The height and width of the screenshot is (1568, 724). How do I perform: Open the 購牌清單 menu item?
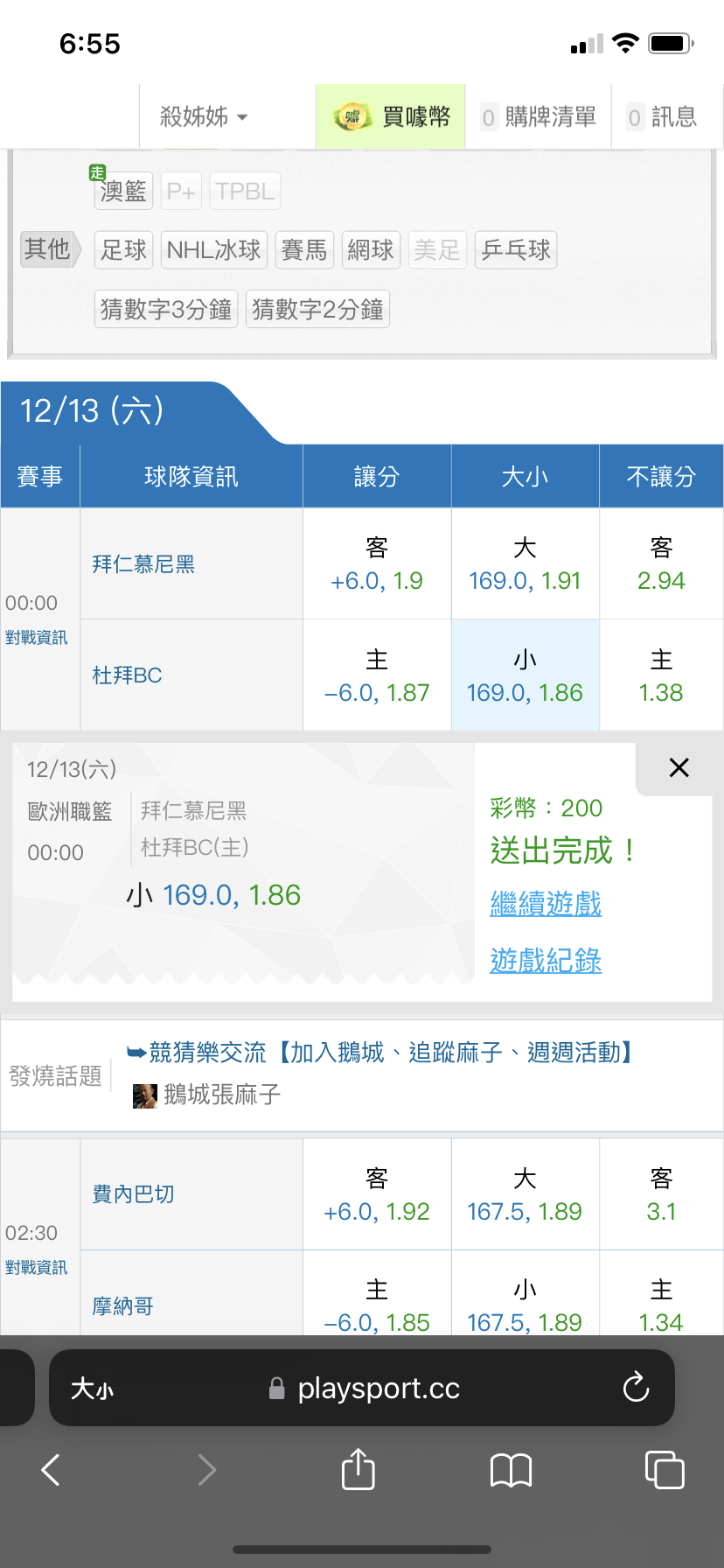[x=539, y=116]
